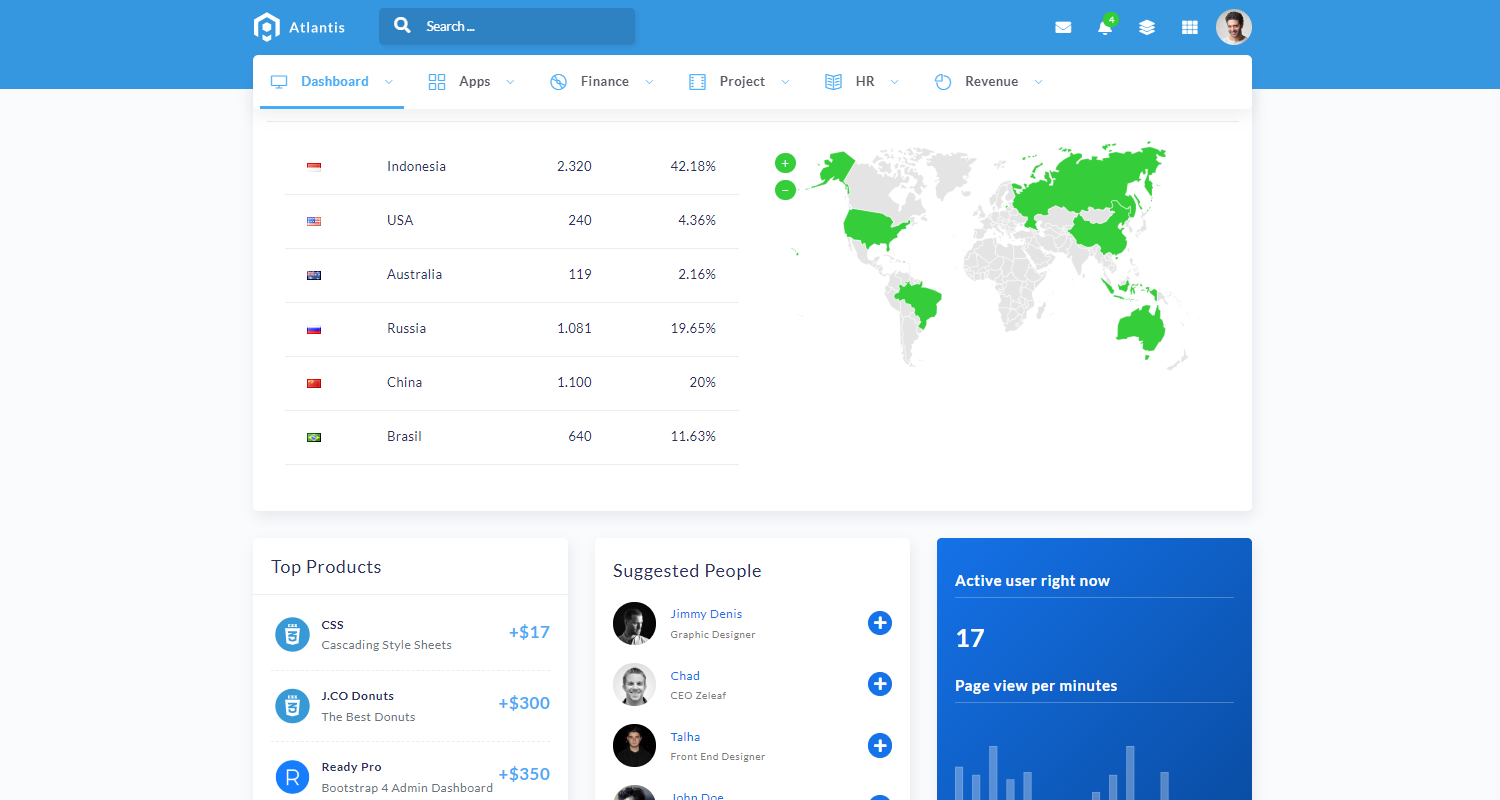Click the Dashboard monitor icon
The width and height of the screenshot is (1500, 800).
tap(279, 82)
